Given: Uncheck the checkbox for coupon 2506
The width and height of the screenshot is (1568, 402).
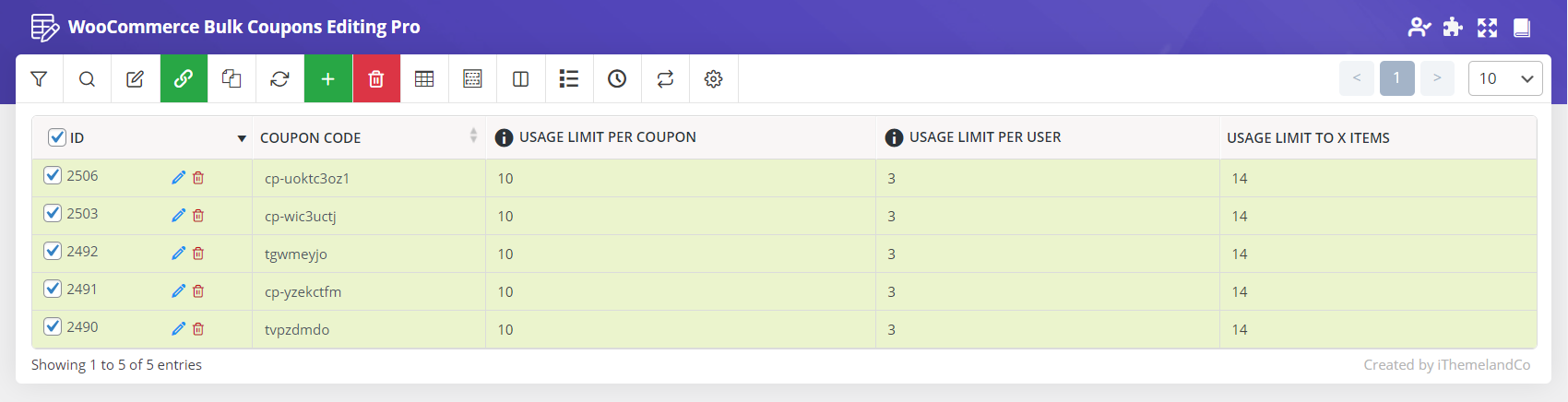Looking at the screenshot, I should [53, 175].
